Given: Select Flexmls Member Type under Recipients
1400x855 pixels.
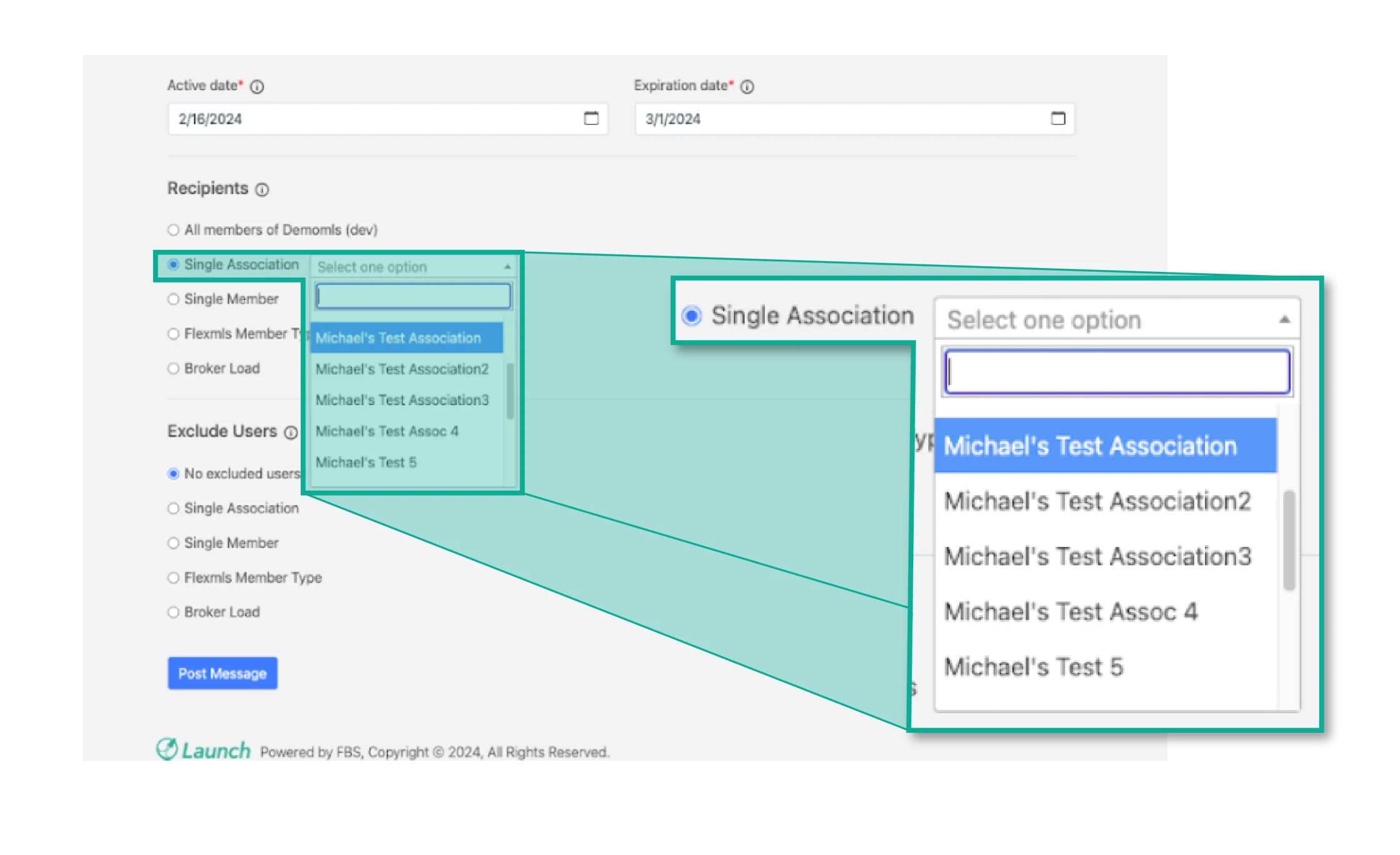Looking at the screenshot, I should 173,334.
